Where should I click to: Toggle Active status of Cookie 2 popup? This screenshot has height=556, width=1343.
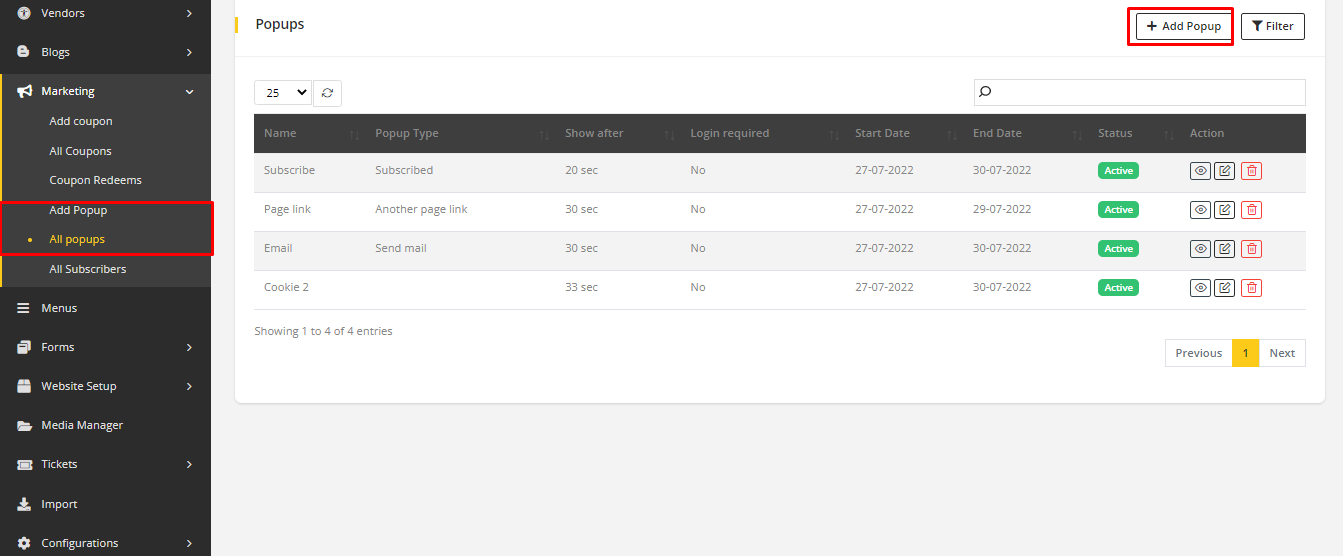[x=1118, y=288]
